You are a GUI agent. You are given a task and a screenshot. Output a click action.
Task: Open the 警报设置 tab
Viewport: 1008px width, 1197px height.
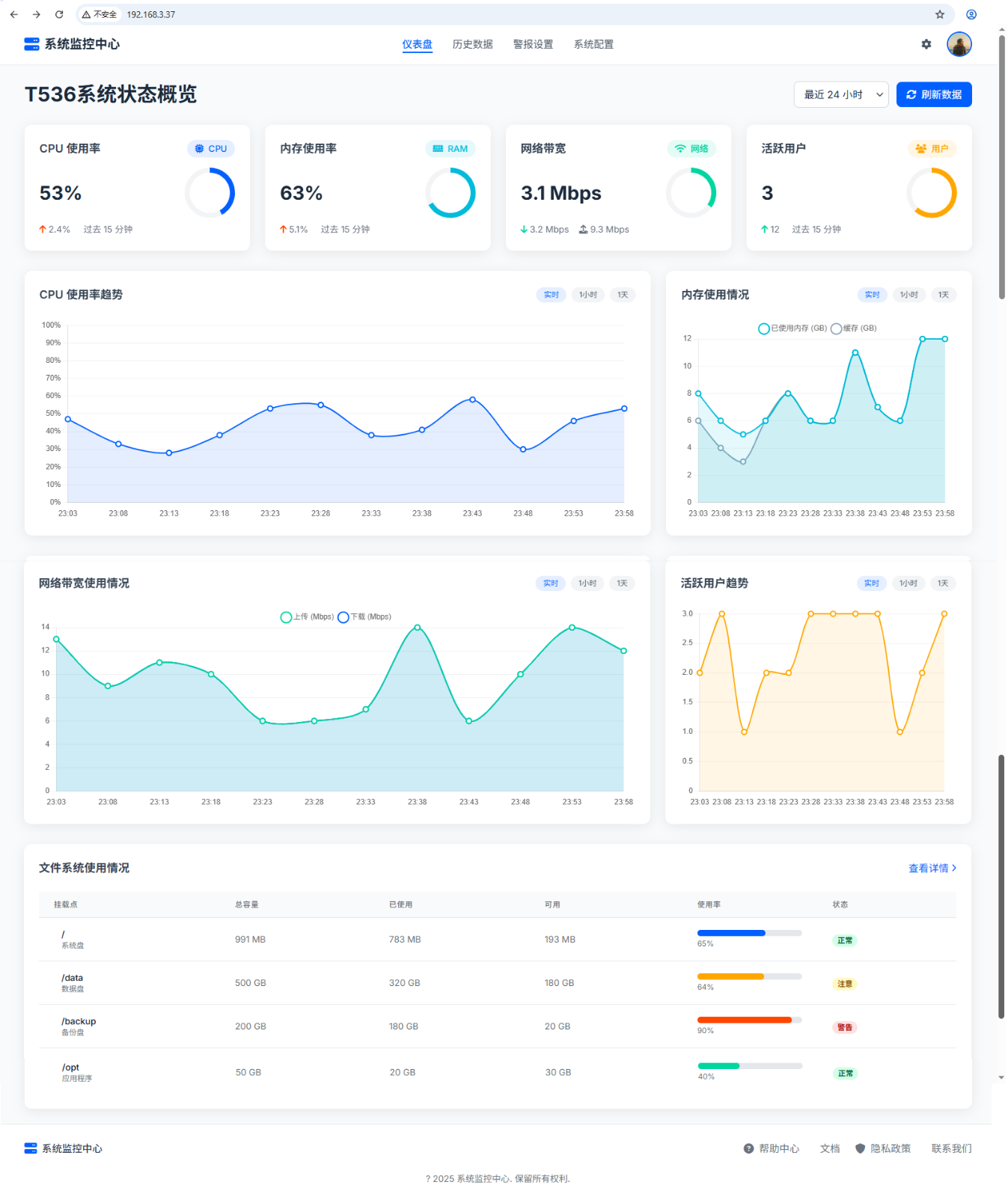tap(533, 44)
